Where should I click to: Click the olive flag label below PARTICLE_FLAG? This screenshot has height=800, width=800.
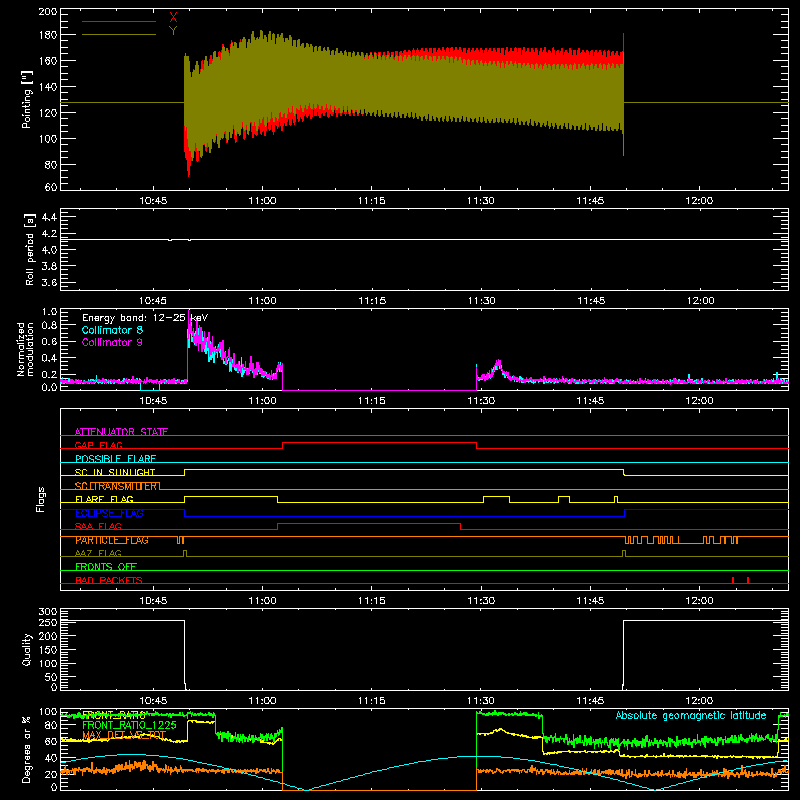(x=98, y=553)
